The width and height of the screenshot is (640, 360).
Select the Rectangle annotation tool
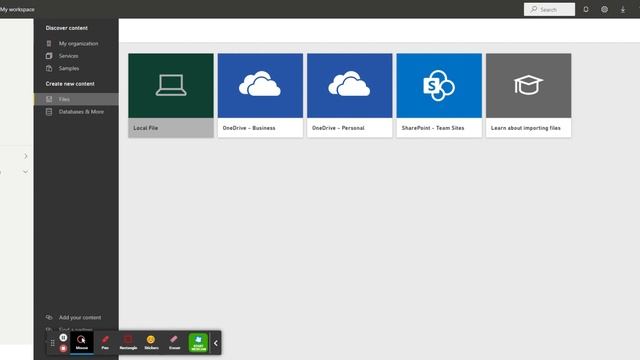[x=128, y=342]
